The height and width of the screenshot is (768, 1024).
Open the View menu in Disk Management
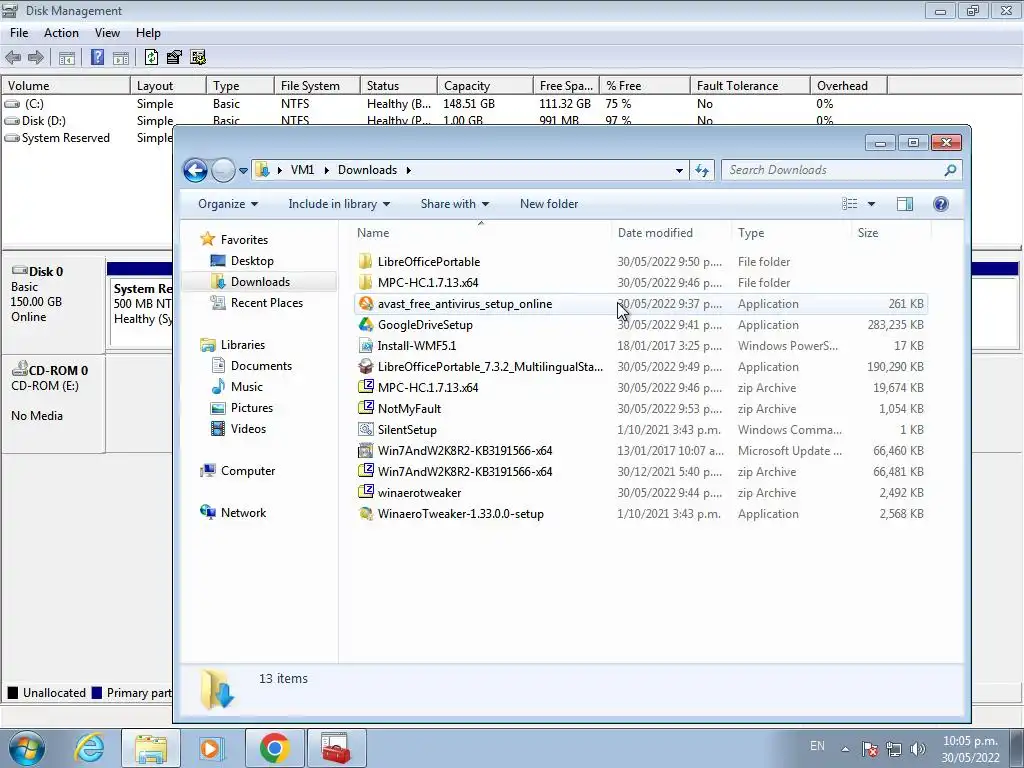pyautogui.click(x=107, y=33)
